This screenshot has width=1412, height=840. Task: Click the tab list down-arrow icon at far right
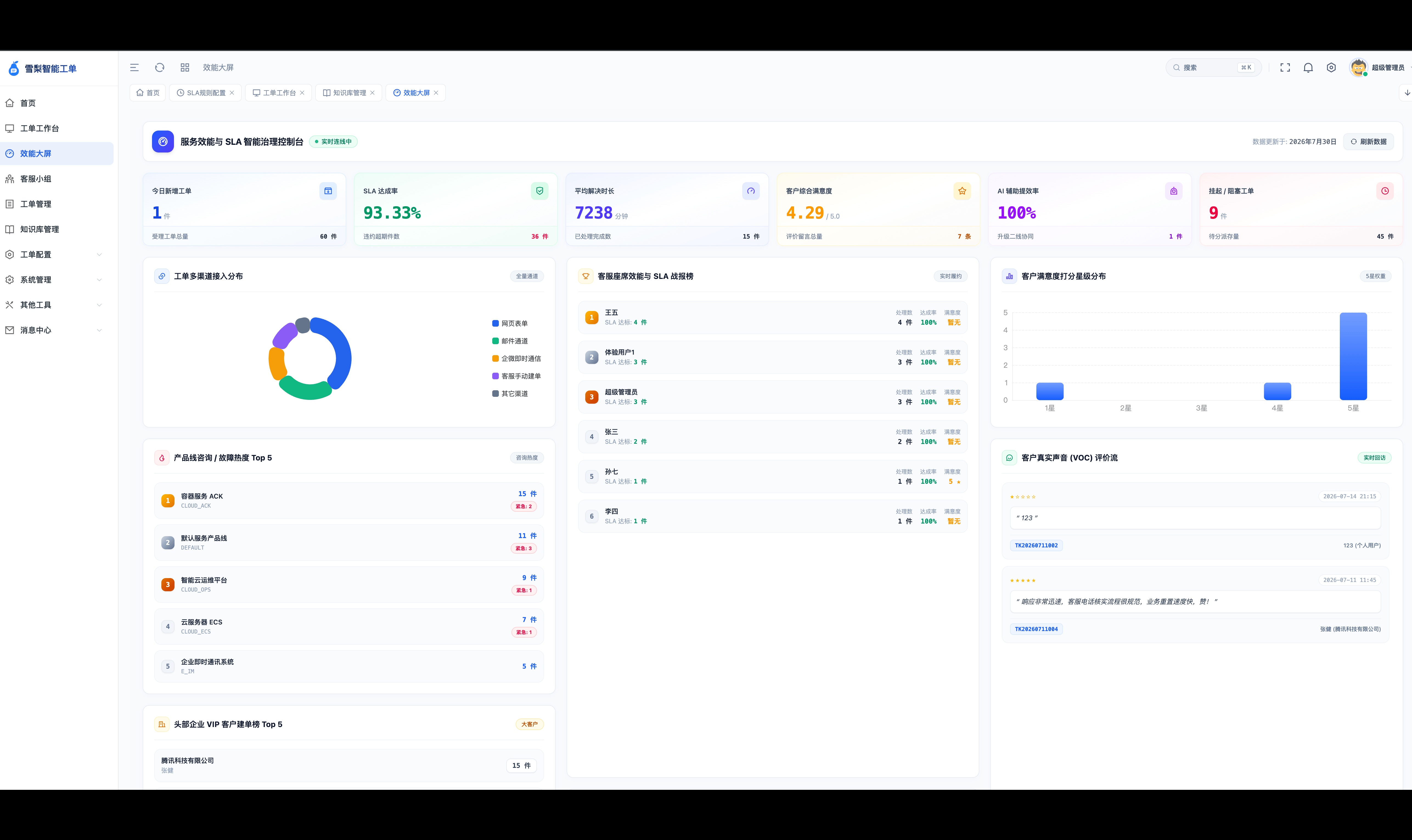click(x=1407, y=93)
